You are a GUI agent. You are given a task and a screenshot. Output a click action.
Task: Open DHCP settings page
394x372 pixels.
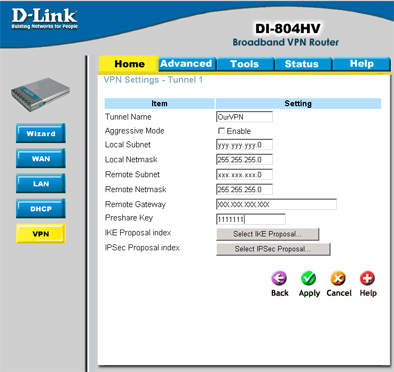click(x=41, y=209)
